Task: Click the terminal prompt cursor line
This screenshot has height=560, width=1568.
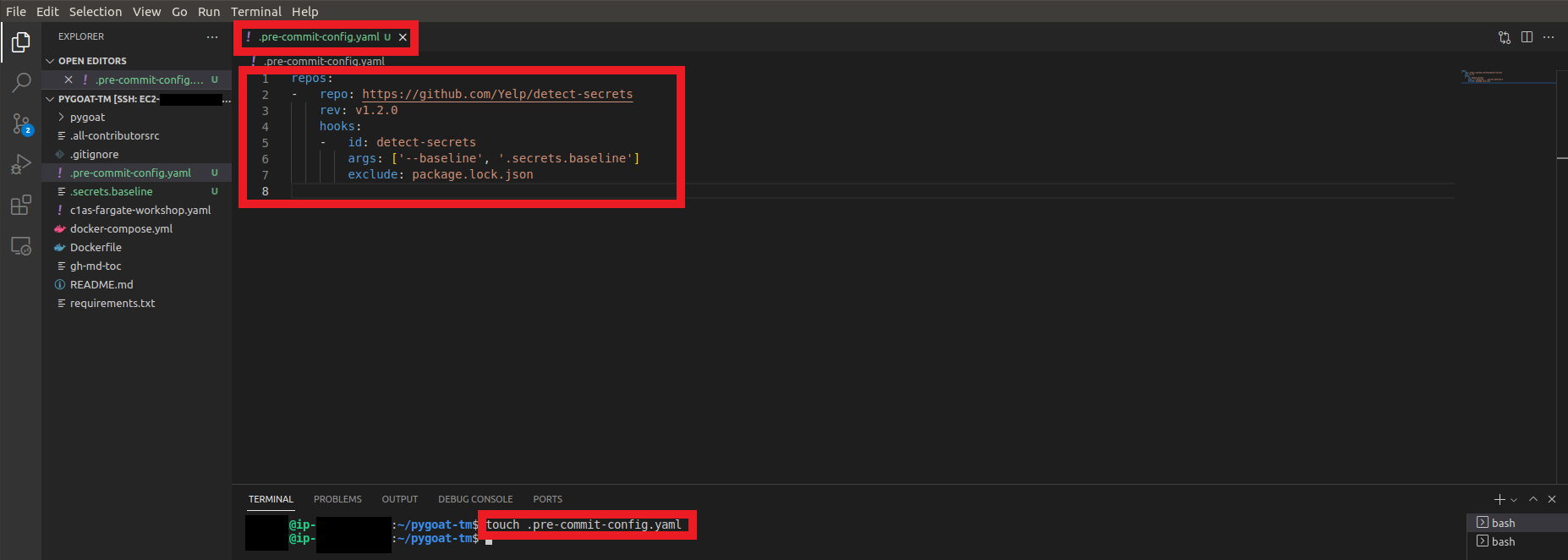Action: 489,539
